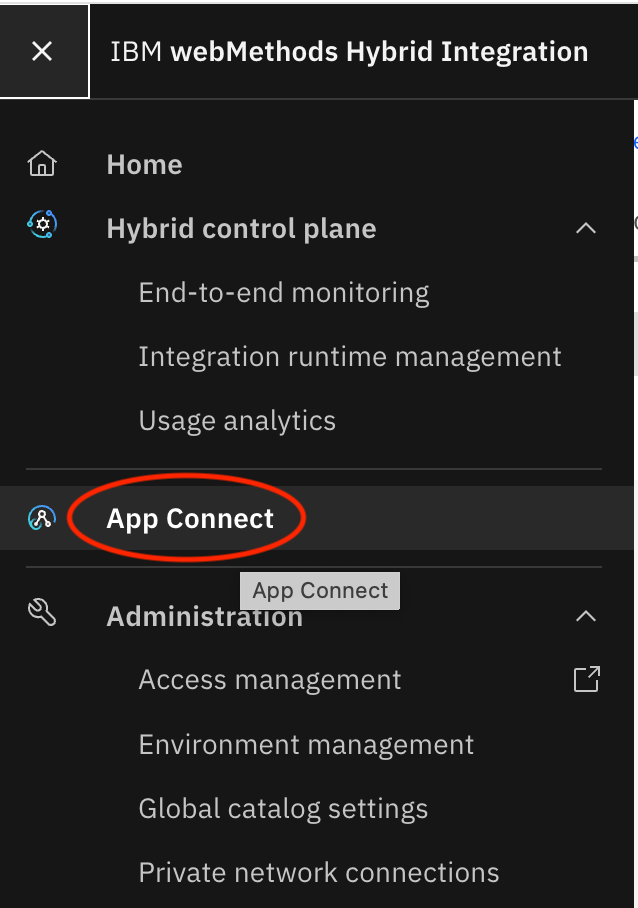
Task: Open Private network connections
Action: (318, 871)
